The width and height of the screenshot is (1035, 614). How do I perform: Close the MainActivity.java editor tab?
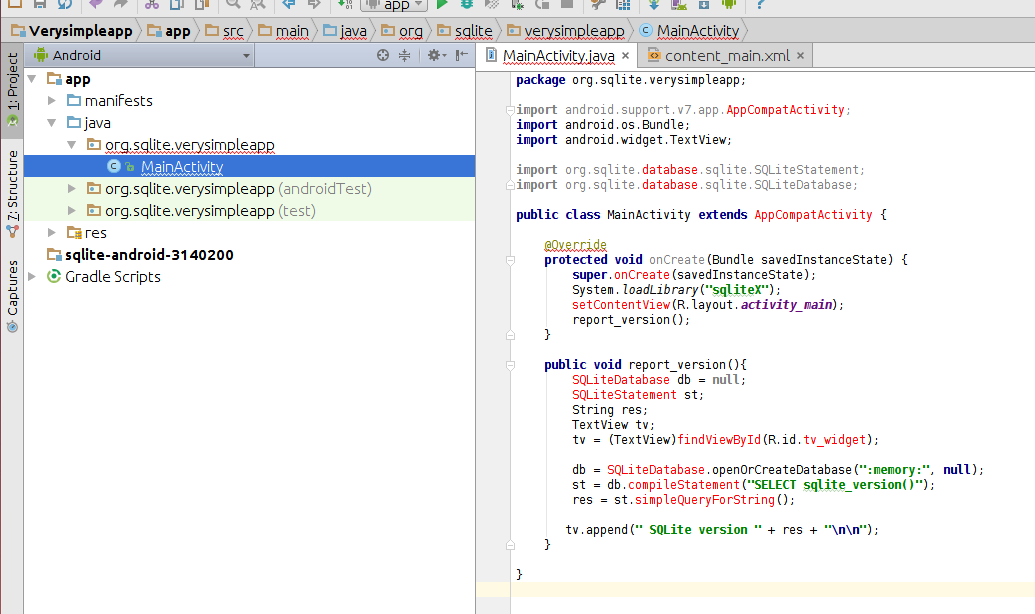625,56
